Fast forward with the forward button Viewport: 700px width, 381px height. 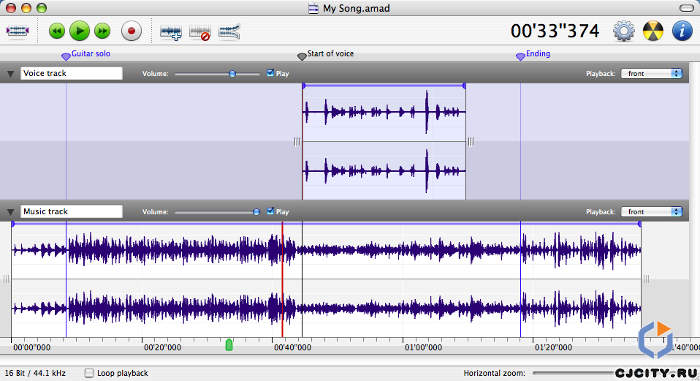point(103,31)
